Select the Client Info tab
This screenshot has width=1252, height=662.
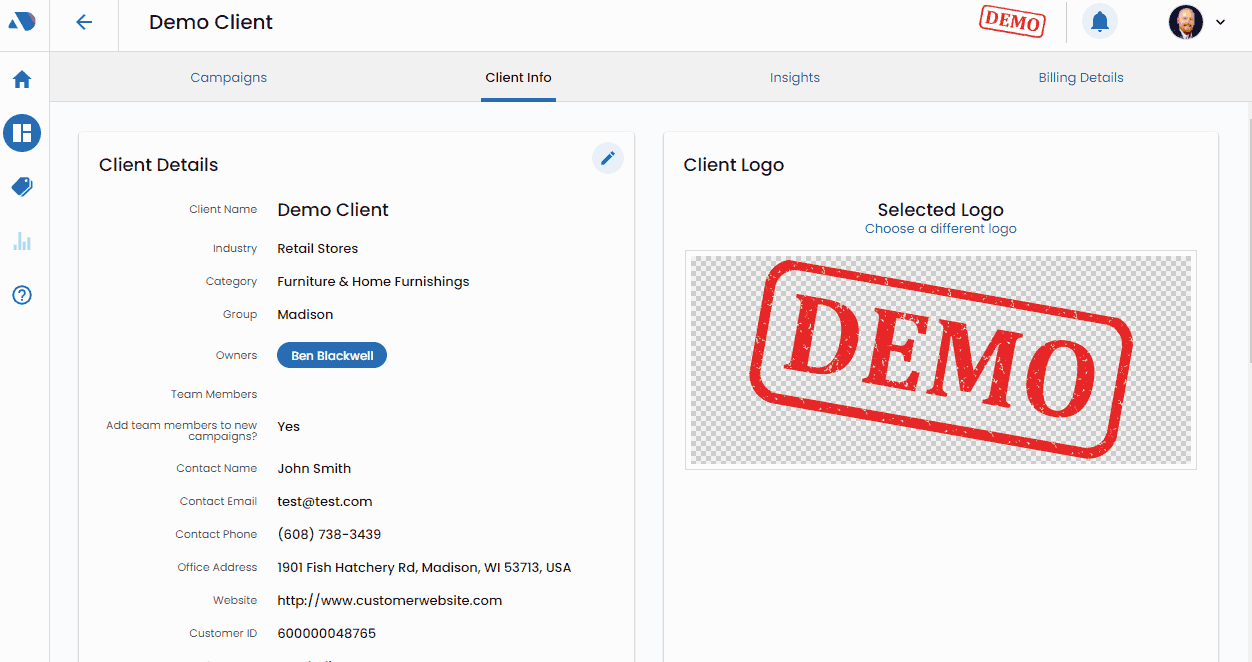518,77
